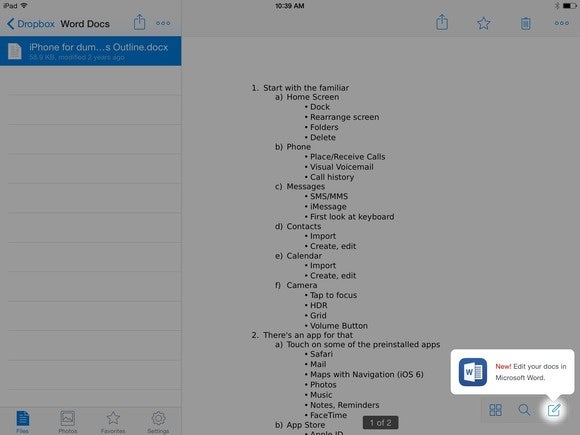Tap 'iMessage' bullet

click(x=328, y=207)
